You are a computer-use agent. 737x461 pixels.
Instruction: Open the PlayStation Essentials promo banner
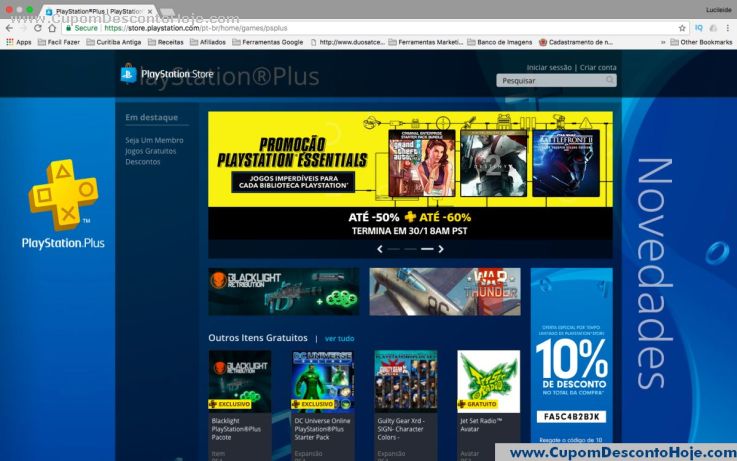(410, 176)
